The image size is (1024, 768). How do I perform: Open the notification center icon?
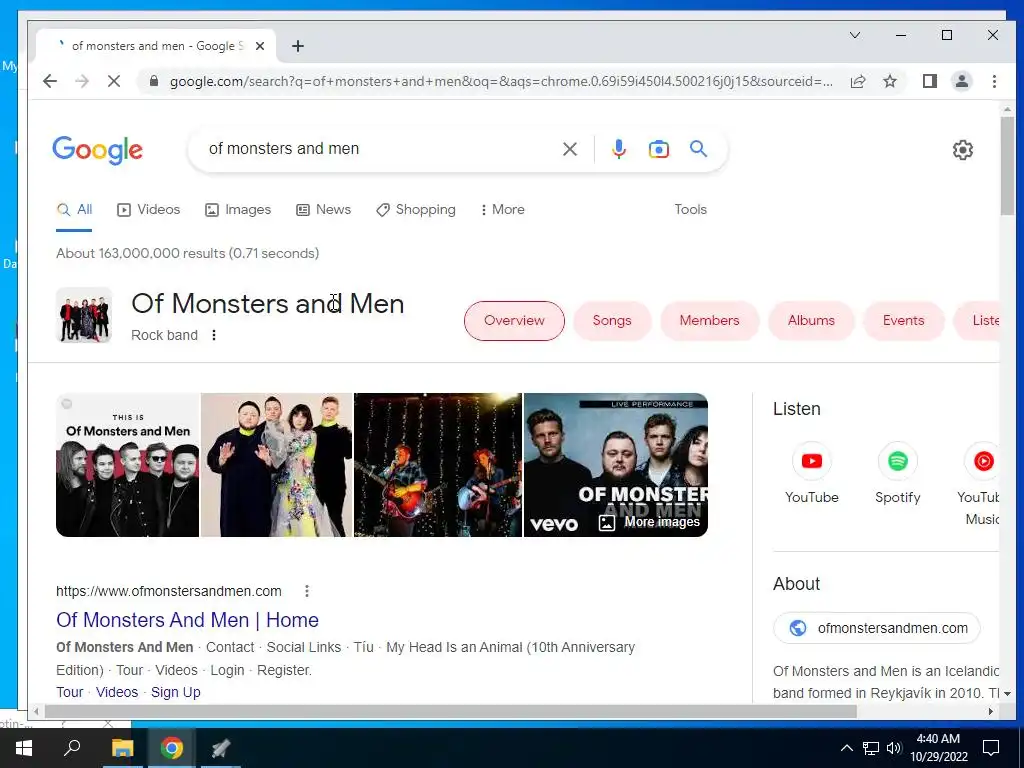[991, 748]
